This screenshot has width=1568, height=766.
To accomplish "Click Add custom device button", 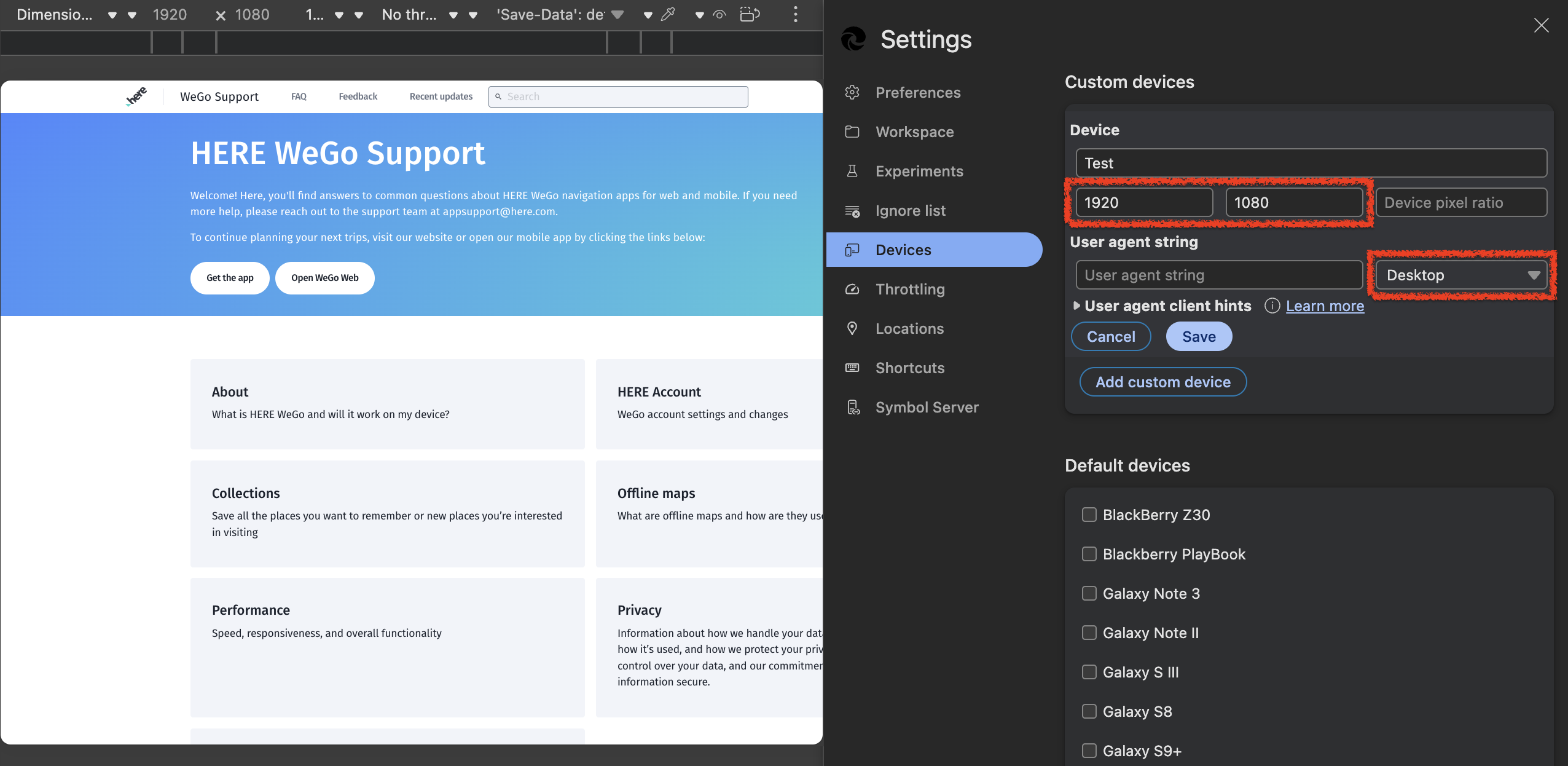I will [1163, 382].
